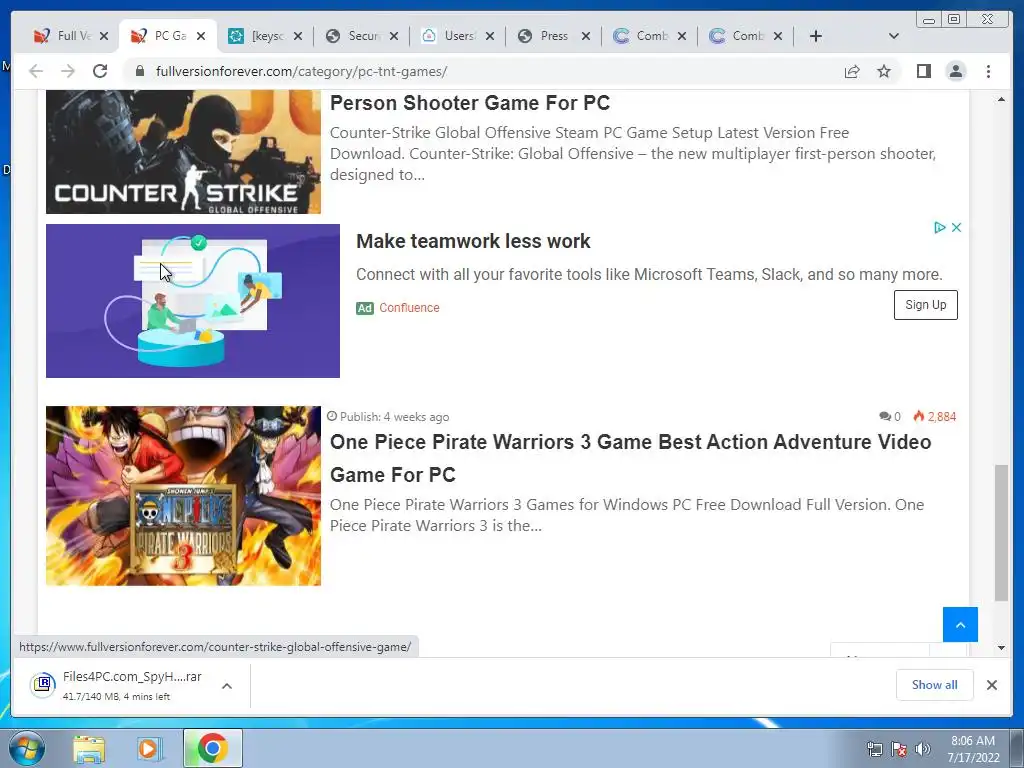Click the address bar URL
1024x768 pixels.
click(301, 71)
